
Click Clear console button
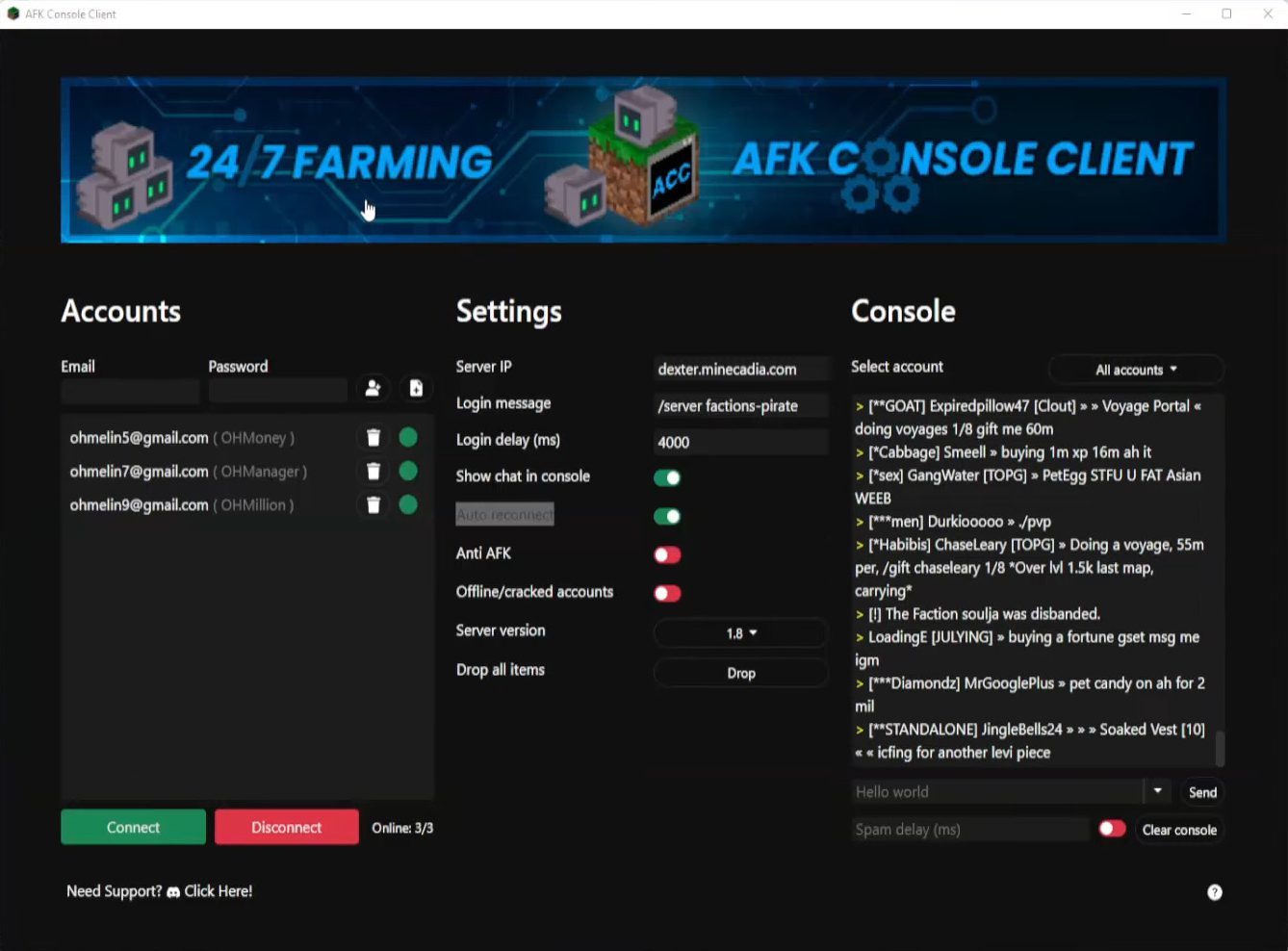(1179, 830)
